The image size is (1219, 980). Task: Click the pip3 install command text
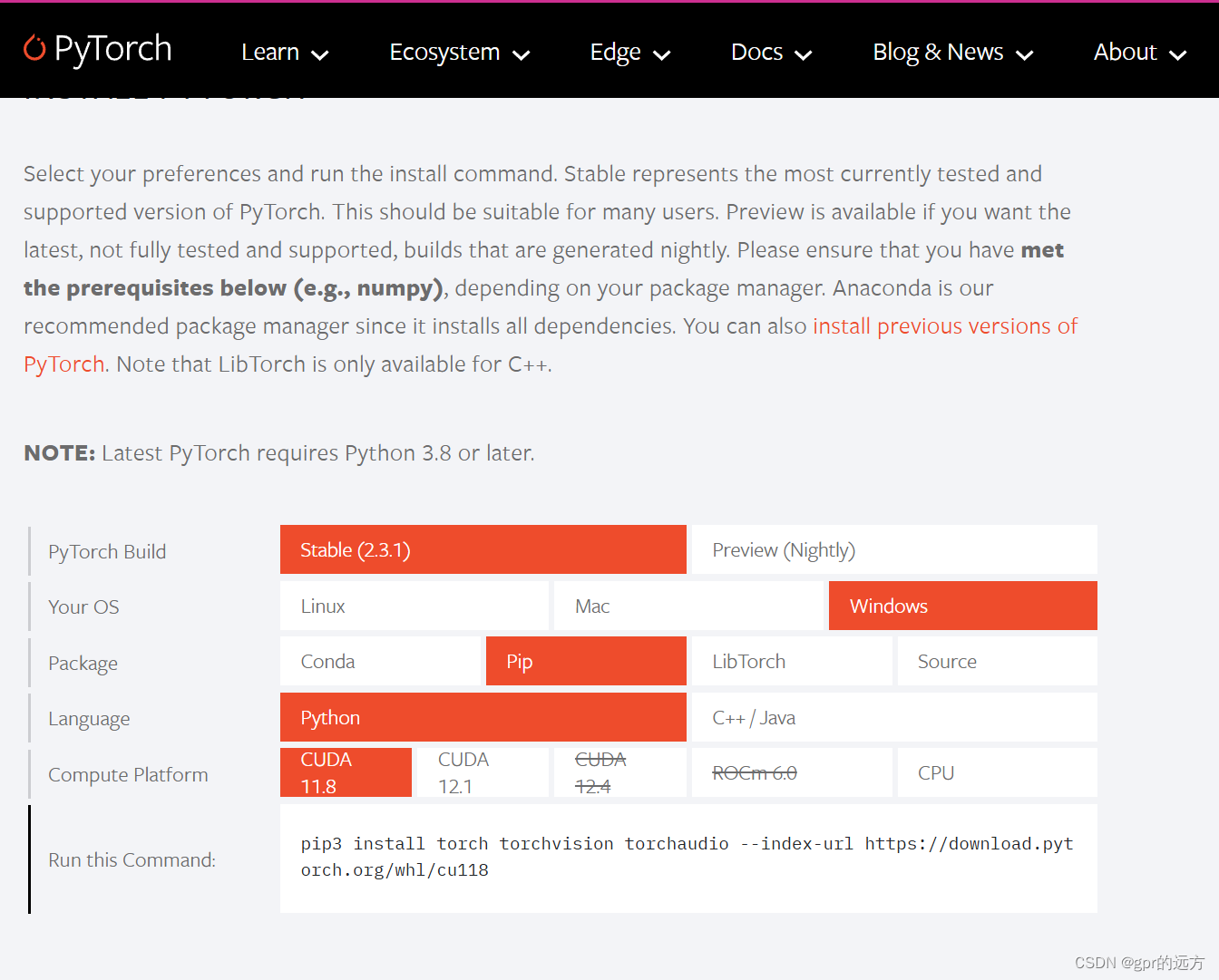687,857
